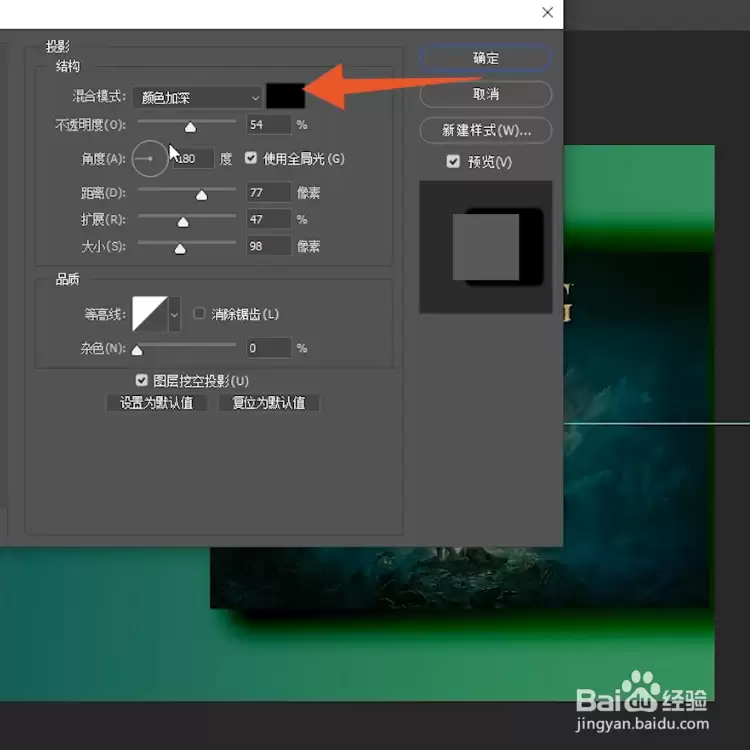This screenshot has height=750, width=750.
Task: Click the 距离 slider handle
Action: (201, 195)
